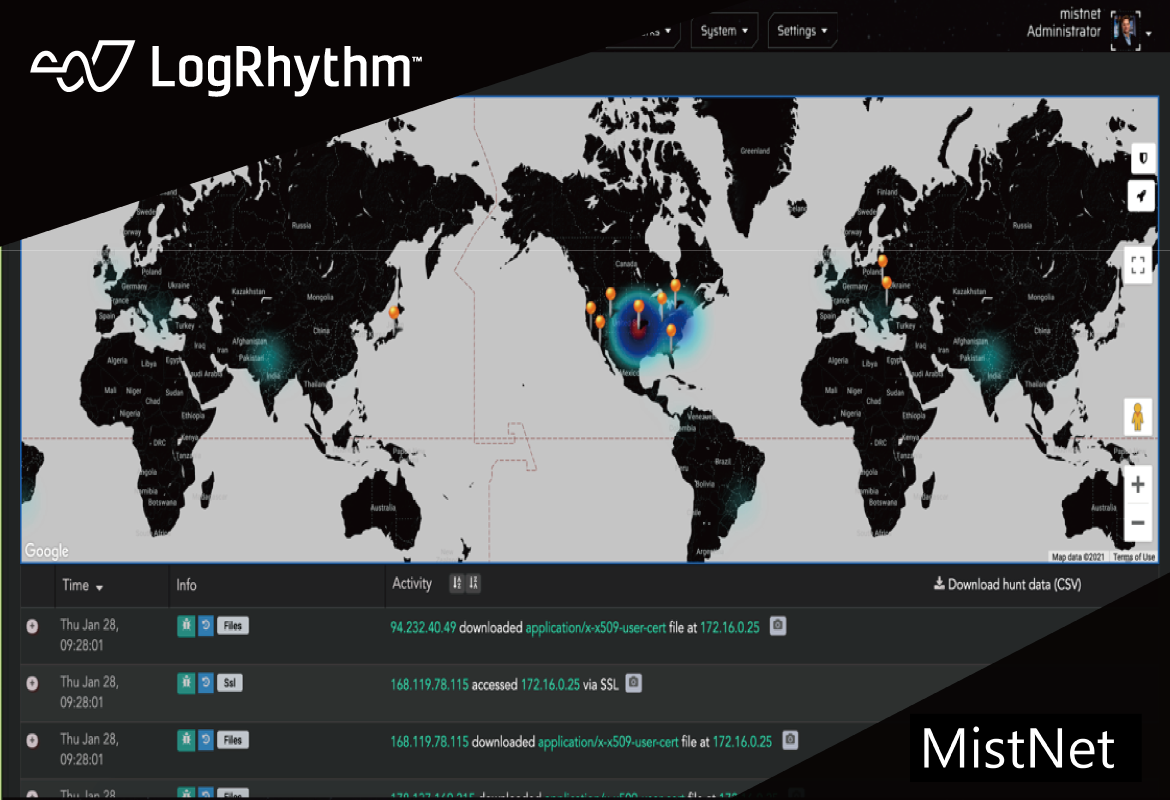
Task: Open the Settings dropdown menu
Action: (801, 30)
